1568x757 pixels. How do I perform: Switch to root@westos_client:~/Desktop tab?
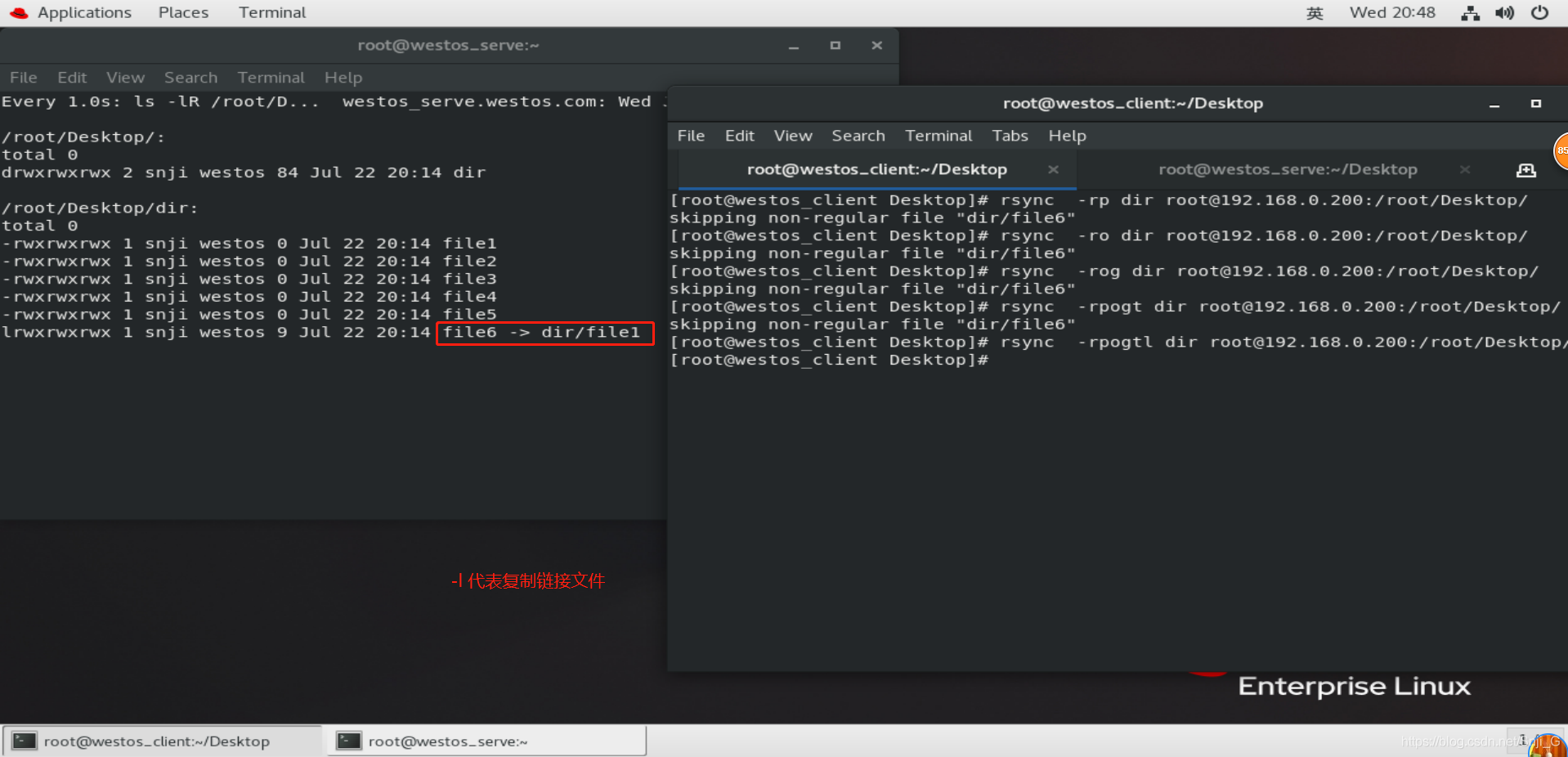pyautogui.click(x=876, y=169)
